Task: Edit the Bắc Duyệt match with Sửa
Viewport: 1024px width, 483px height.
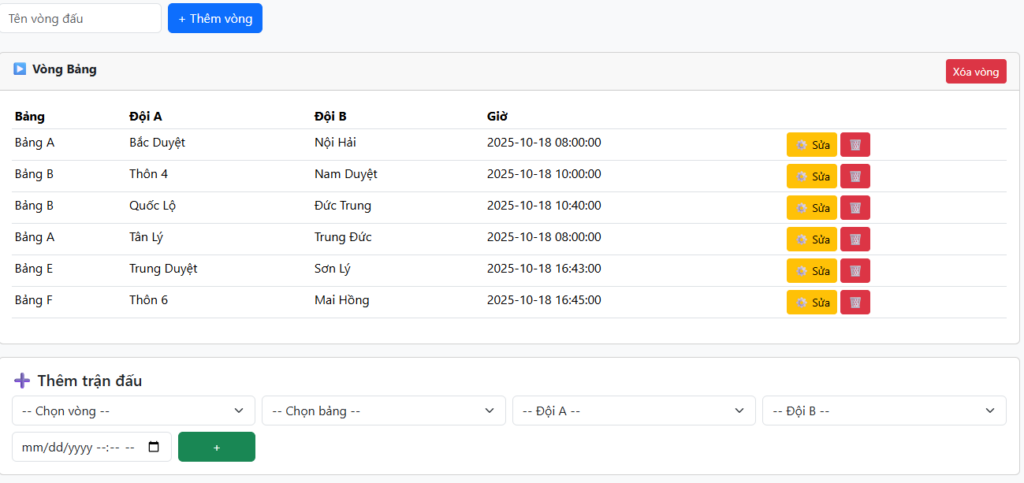Action: click(x=811, y=145)
